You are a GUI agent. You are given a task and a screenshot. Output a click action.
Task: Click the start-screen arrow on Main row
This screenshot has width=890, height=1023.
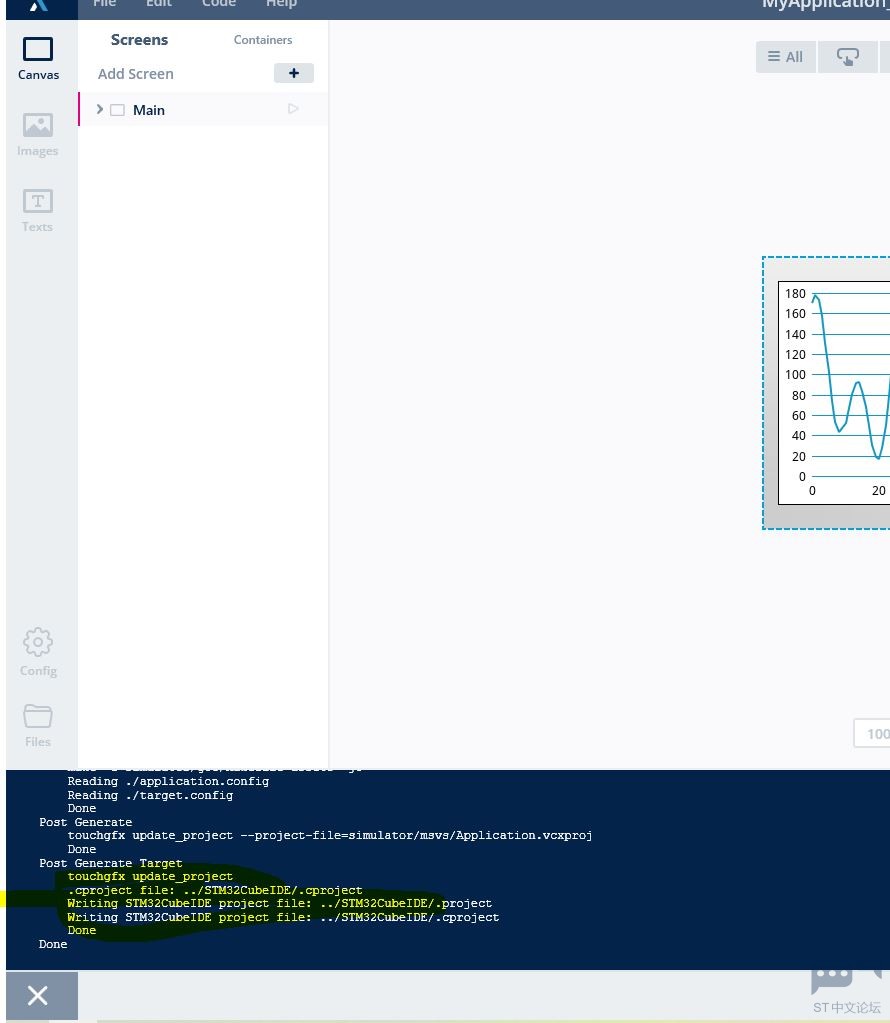(293, 109)
